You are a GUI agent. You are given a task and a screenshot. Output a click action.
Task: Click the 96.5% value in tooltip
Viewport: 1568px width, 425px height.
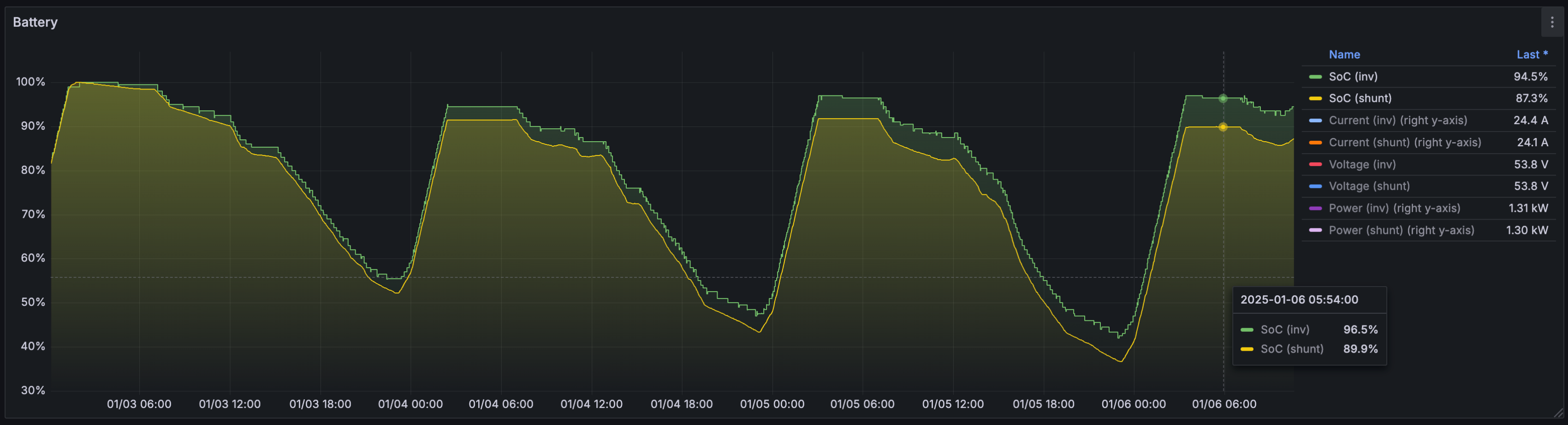[x=1360, y=329]
